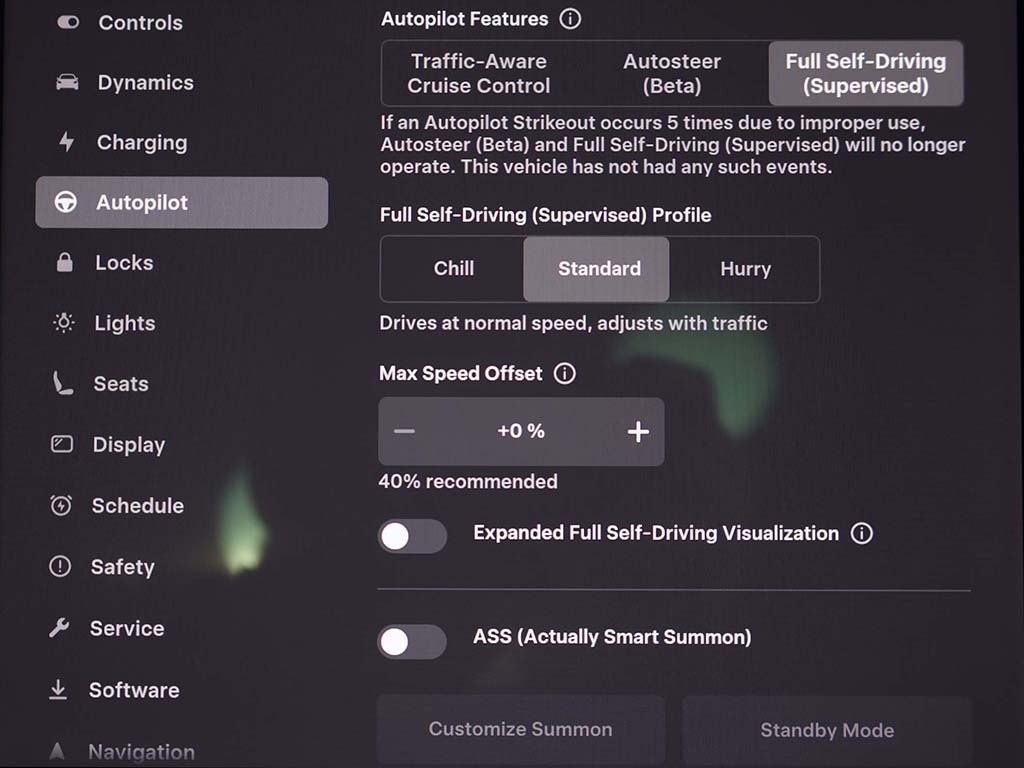The image size is (1024, 768).
Task: Go to Safety settings
Action: tap(122, 567)
